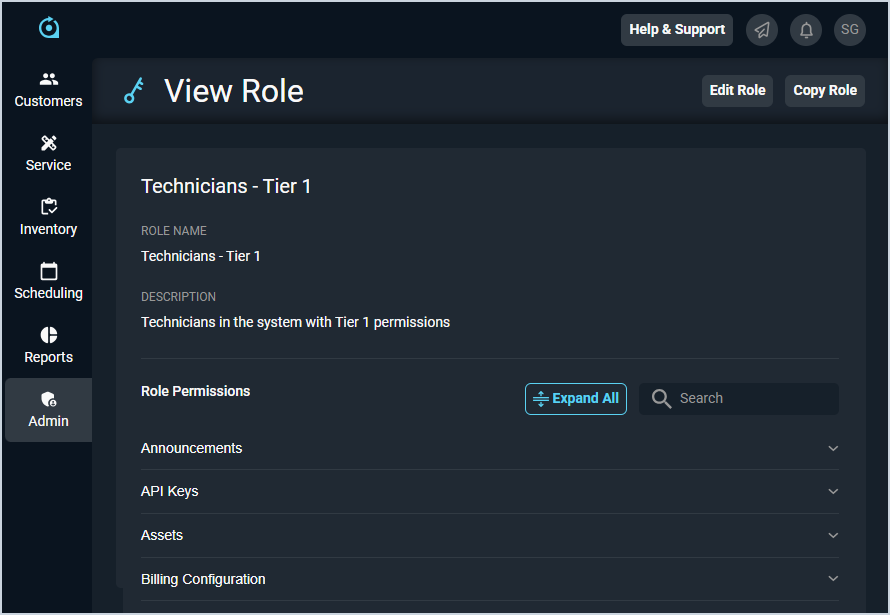Click the magnifier icon in the search box
Viewport: 890px width, 615px height.
tap(661, 399)
